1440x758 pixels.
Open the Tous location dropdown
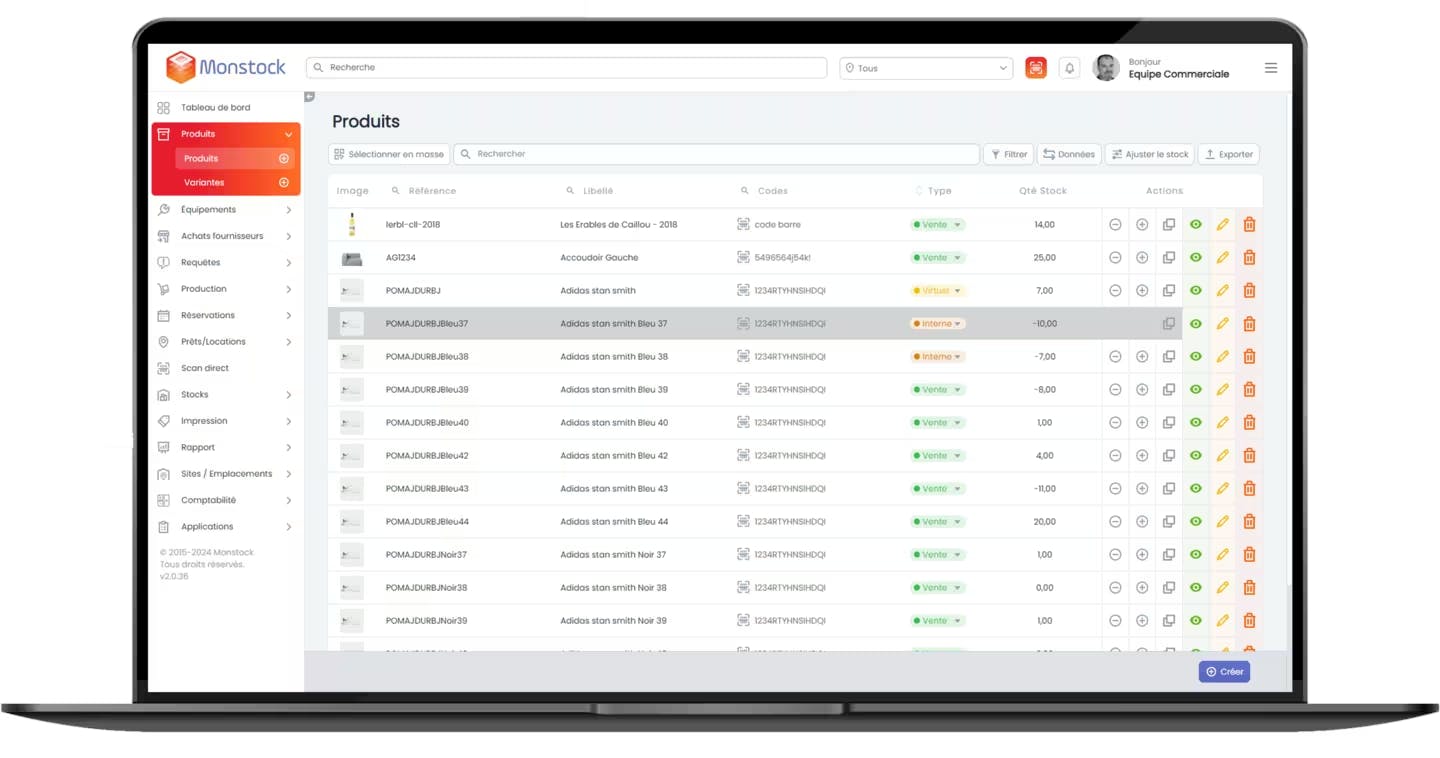926,68
